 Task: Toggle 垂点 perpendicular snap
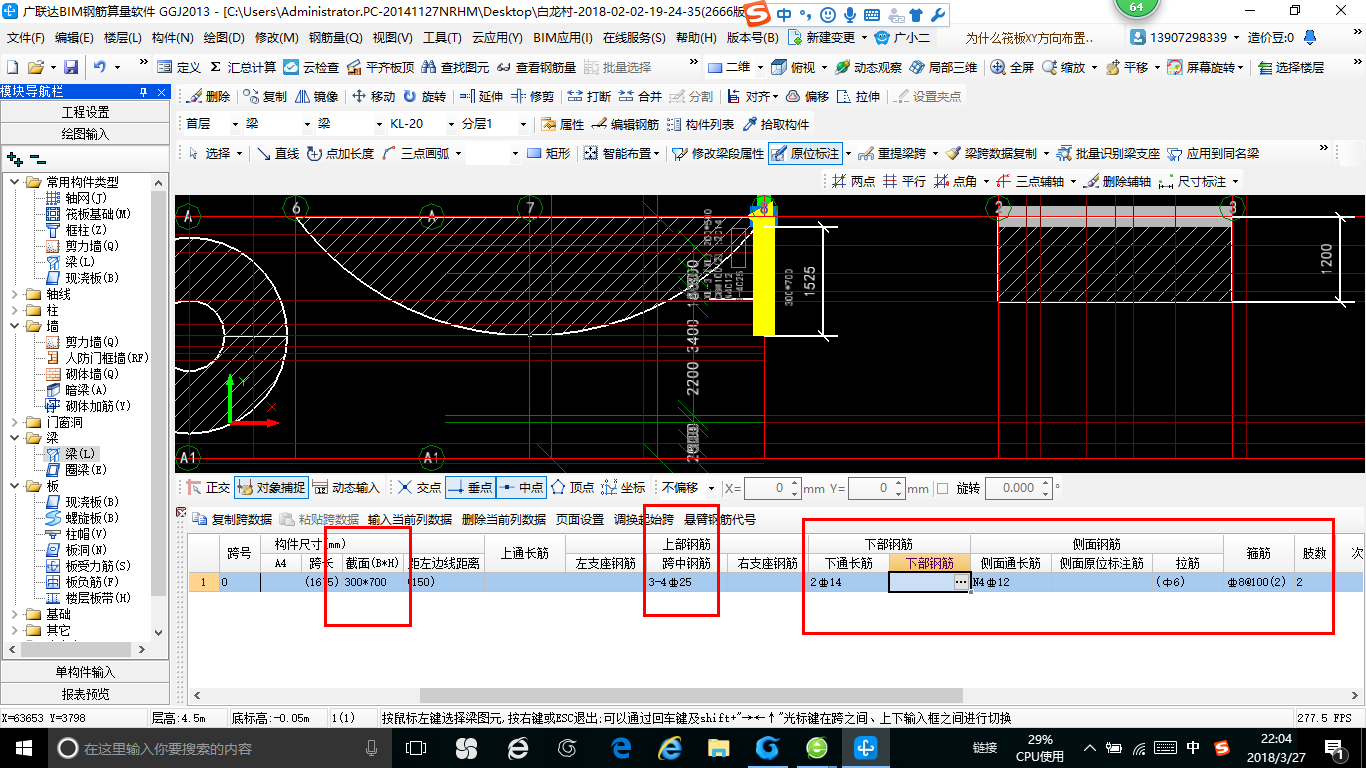click(469, 488)
